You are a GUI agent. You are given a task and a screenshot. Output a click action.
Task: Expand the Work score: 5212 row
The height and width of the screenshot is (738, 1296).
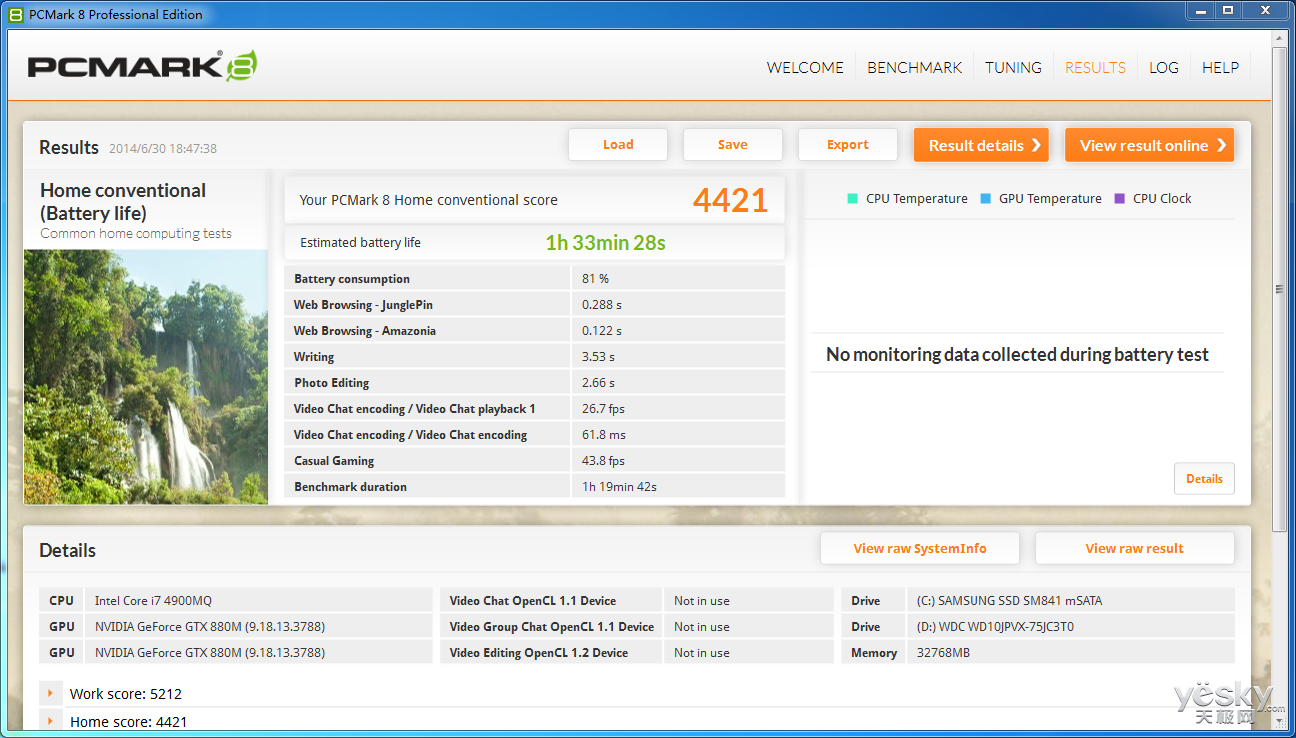click(x=49, y=693)
